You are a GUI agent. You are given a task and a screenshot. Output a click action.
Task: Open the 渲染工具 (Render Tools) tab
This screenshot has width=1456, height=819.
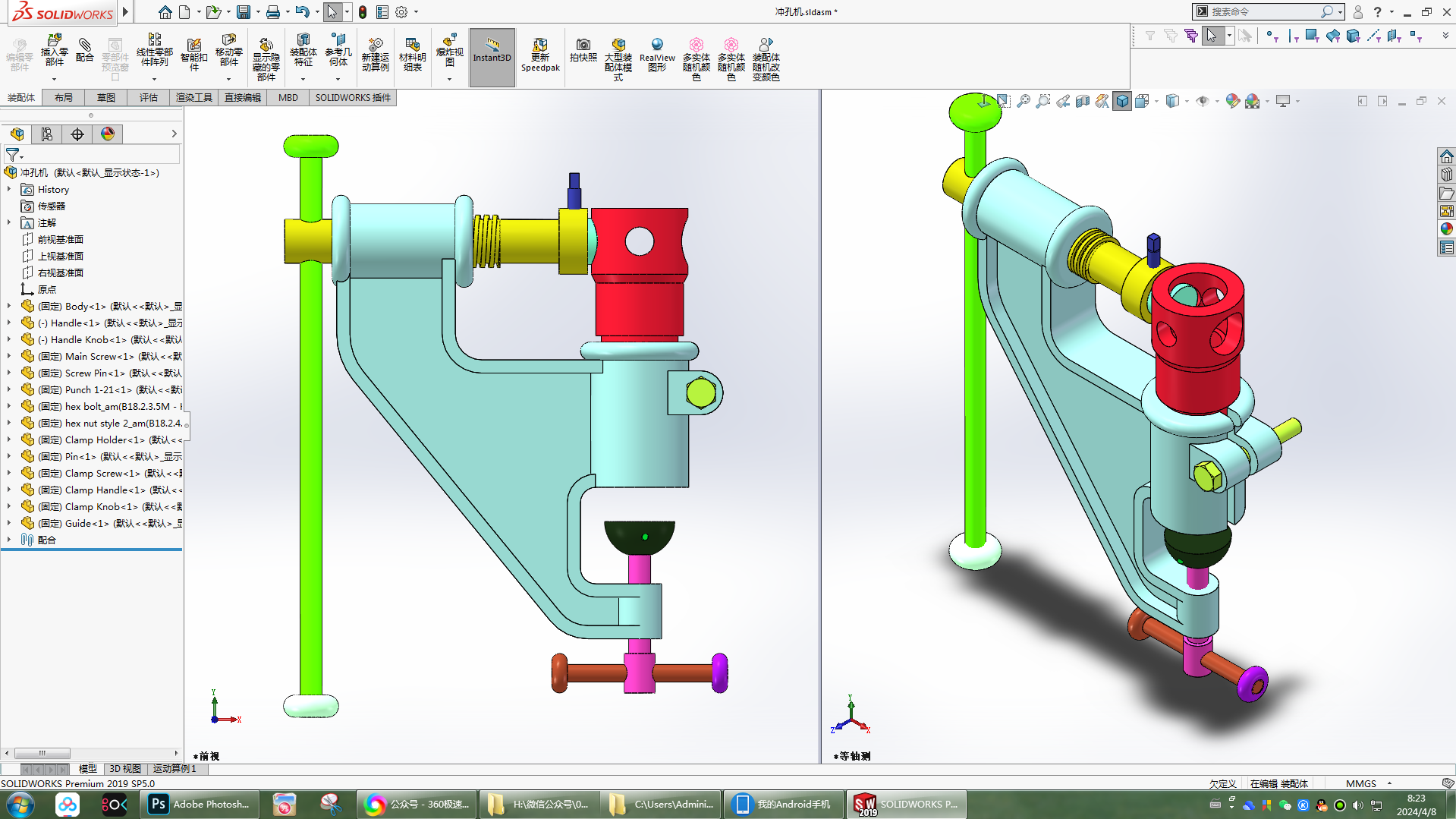coord(194,98)
